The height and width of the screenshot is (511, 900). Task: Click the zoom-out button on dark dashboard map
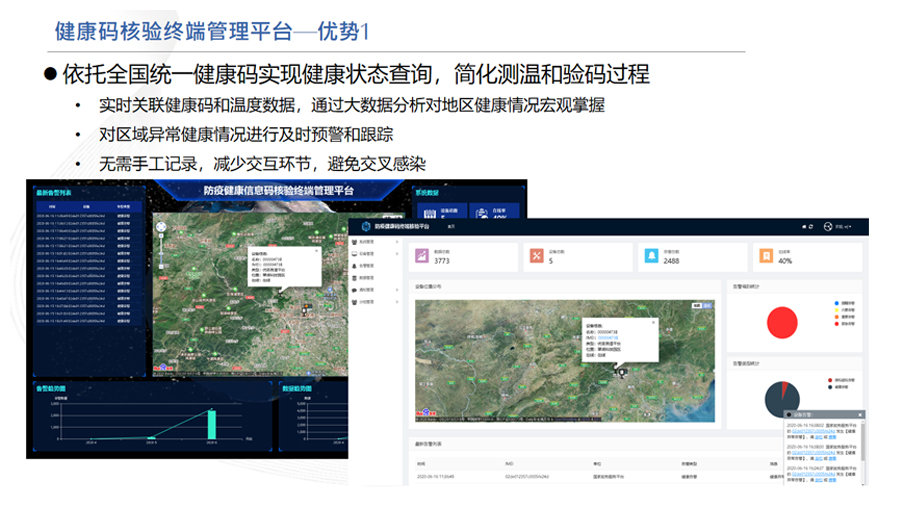point(161,266)
